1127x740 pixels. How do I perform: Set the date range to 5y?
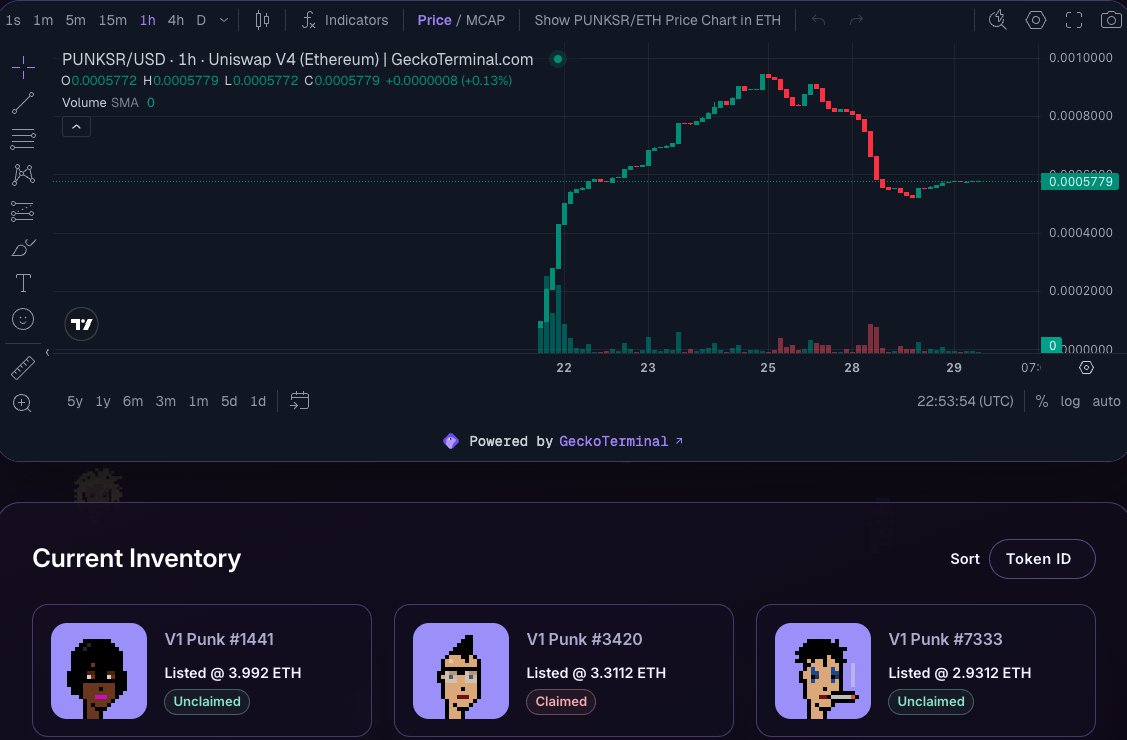[75, 401]
